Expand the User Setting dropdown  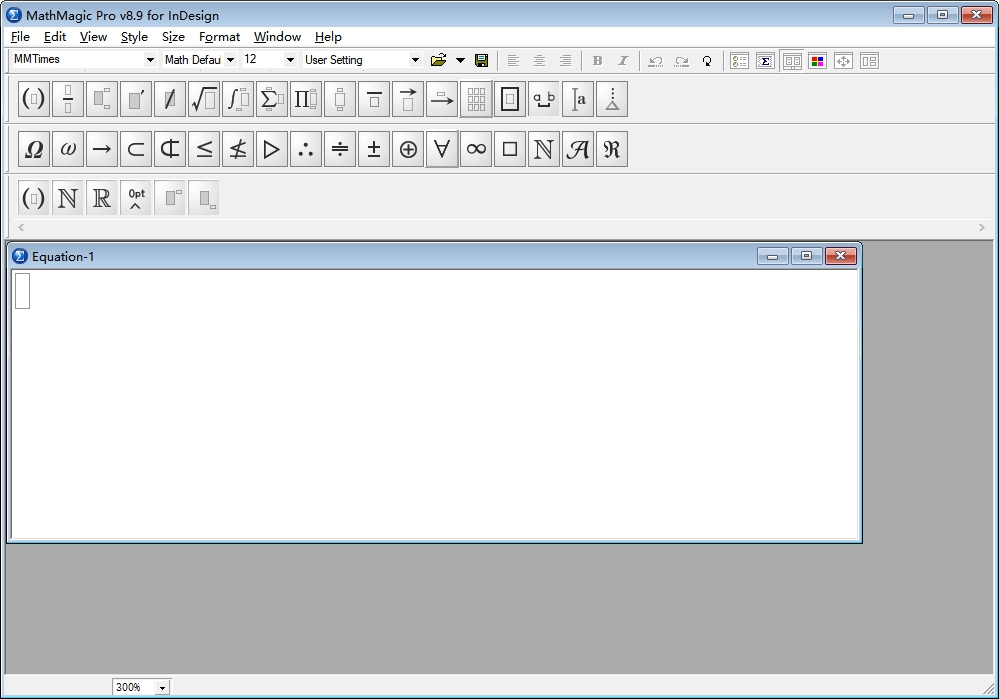tap(415, 60)
